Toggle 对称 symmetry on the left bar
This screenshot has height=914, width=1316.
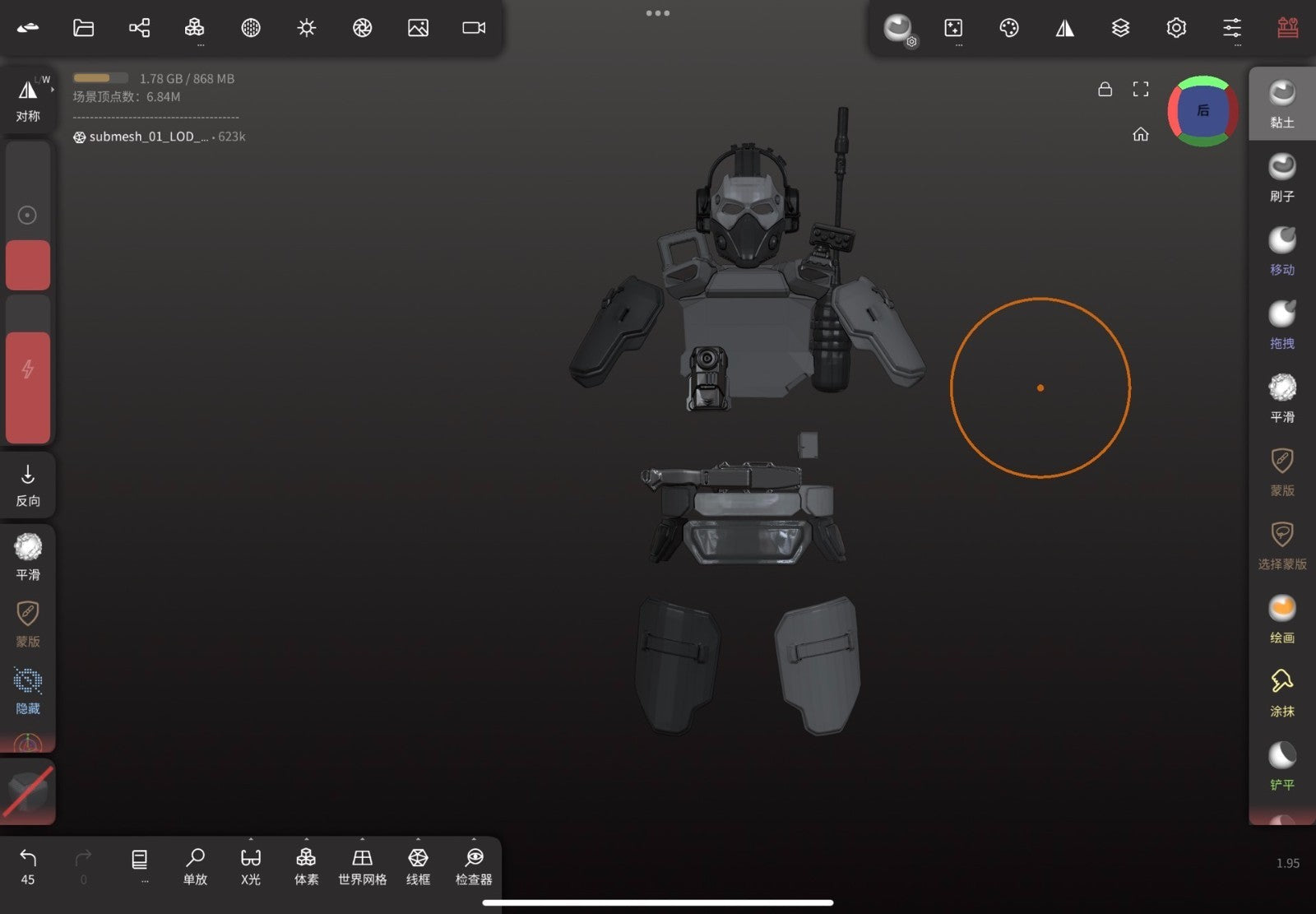[x=28, y=99]
